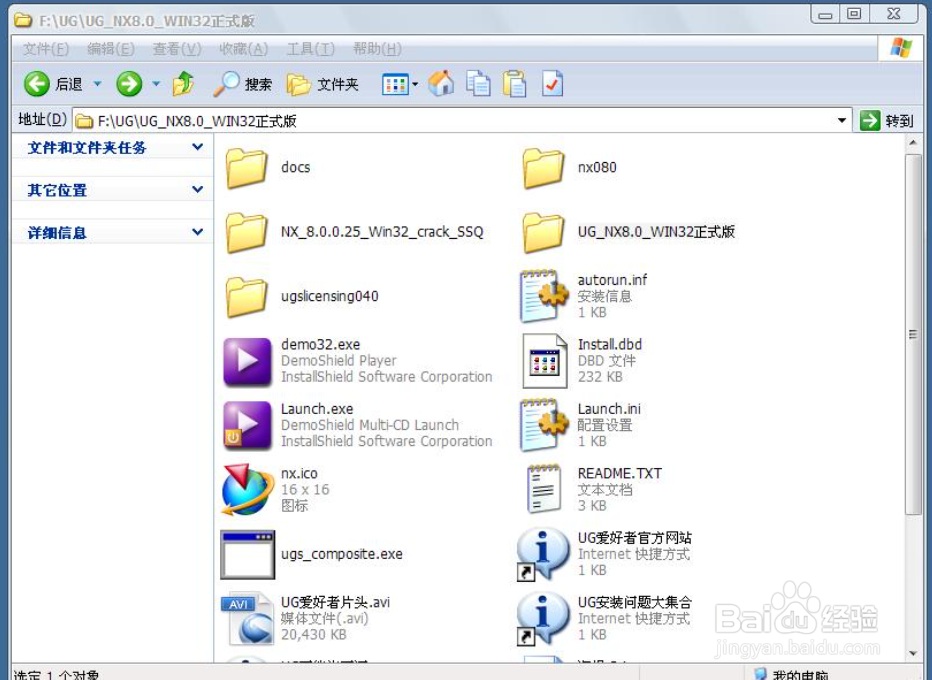Click the Back arrow button

37,84
